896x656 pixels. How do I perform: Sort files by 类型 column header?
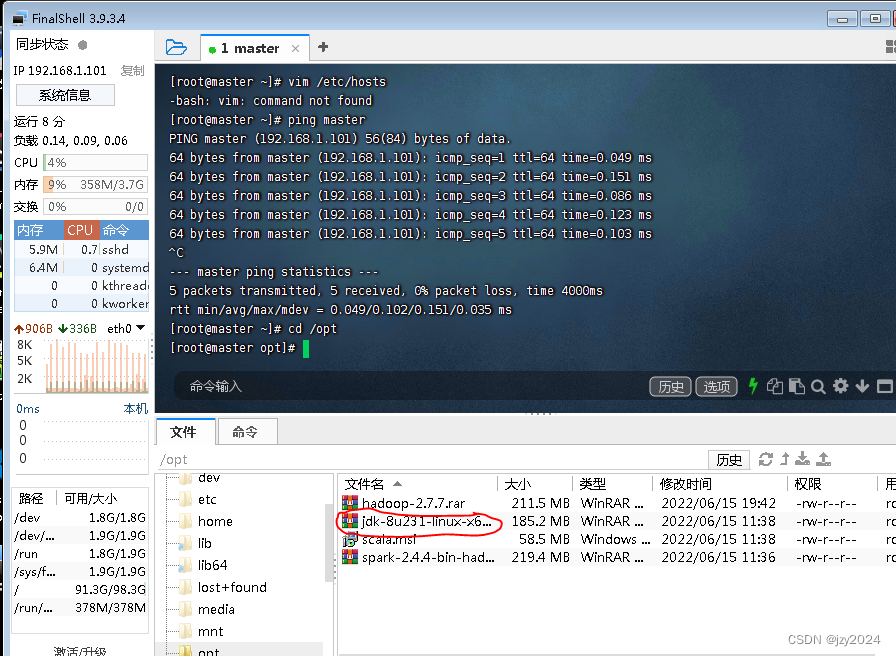612,484
